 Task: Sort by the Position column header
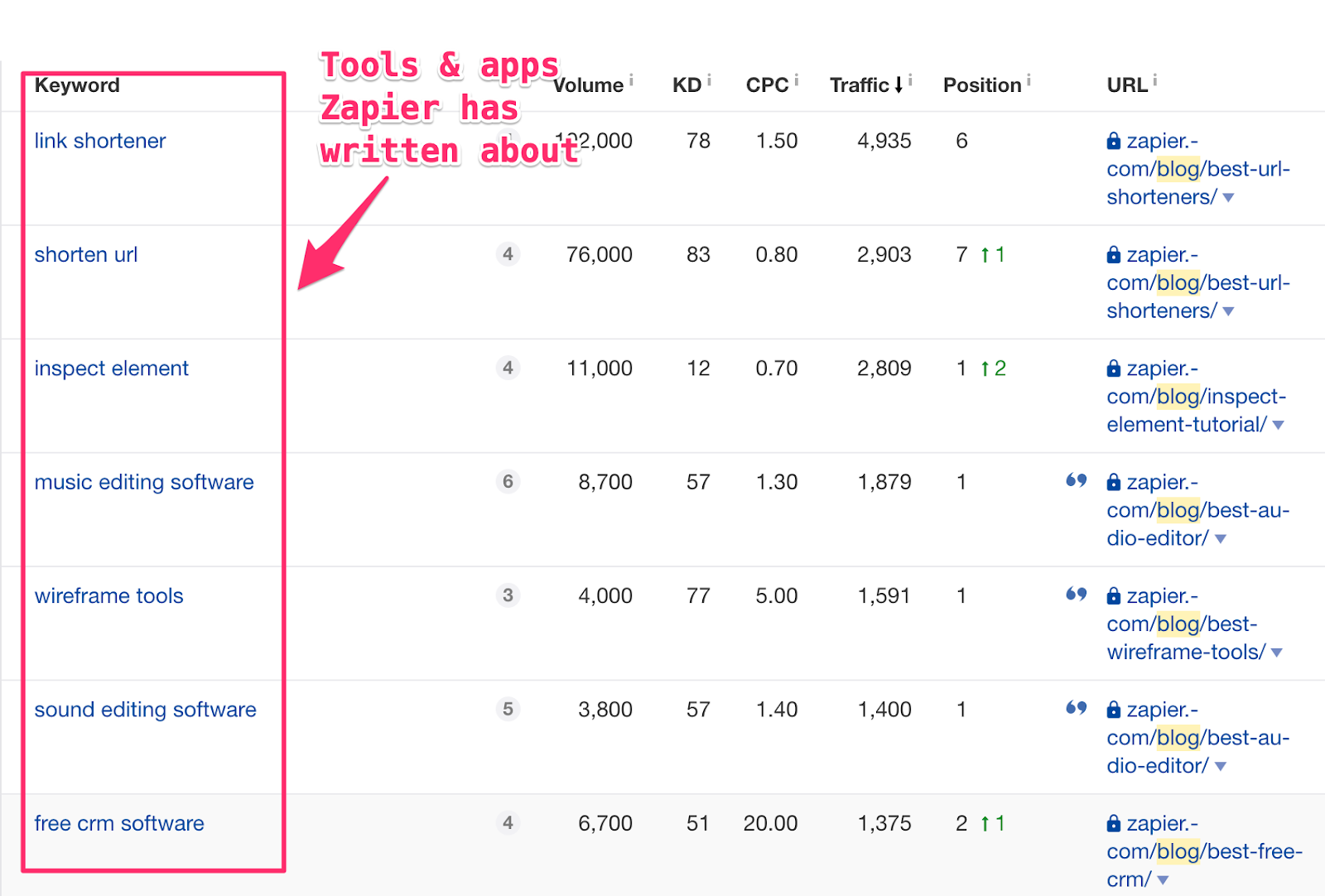pyautogui.click(x=982, y=85)
